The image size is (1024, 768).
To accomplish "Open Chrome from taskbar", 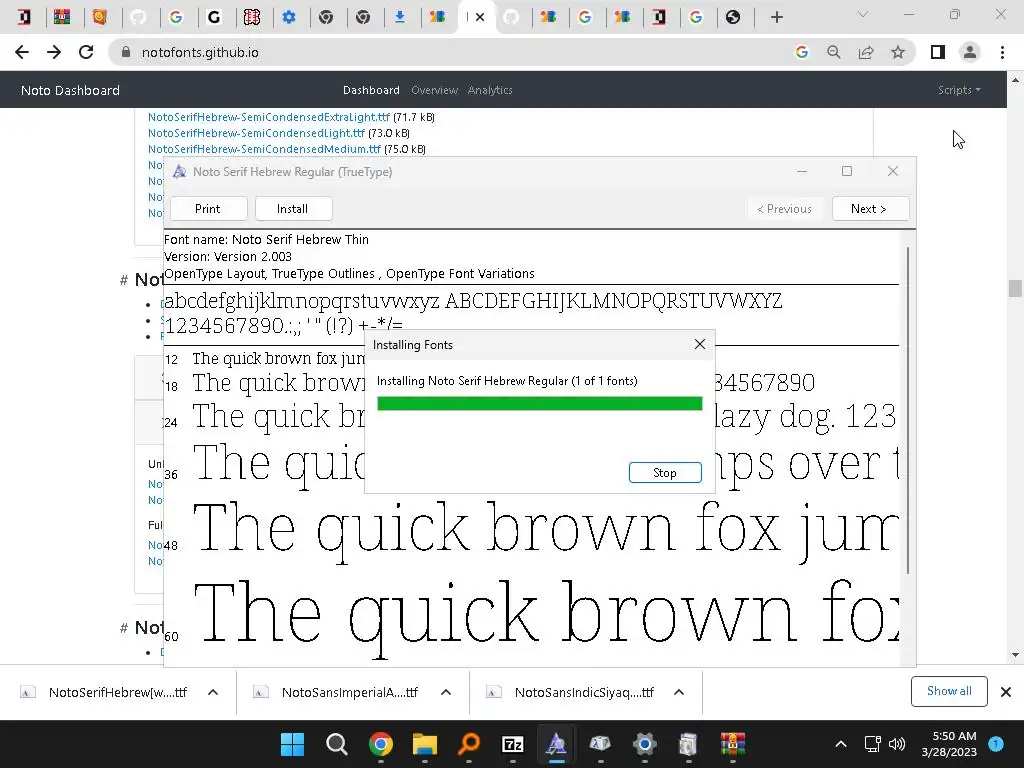I will pos(381,744).
